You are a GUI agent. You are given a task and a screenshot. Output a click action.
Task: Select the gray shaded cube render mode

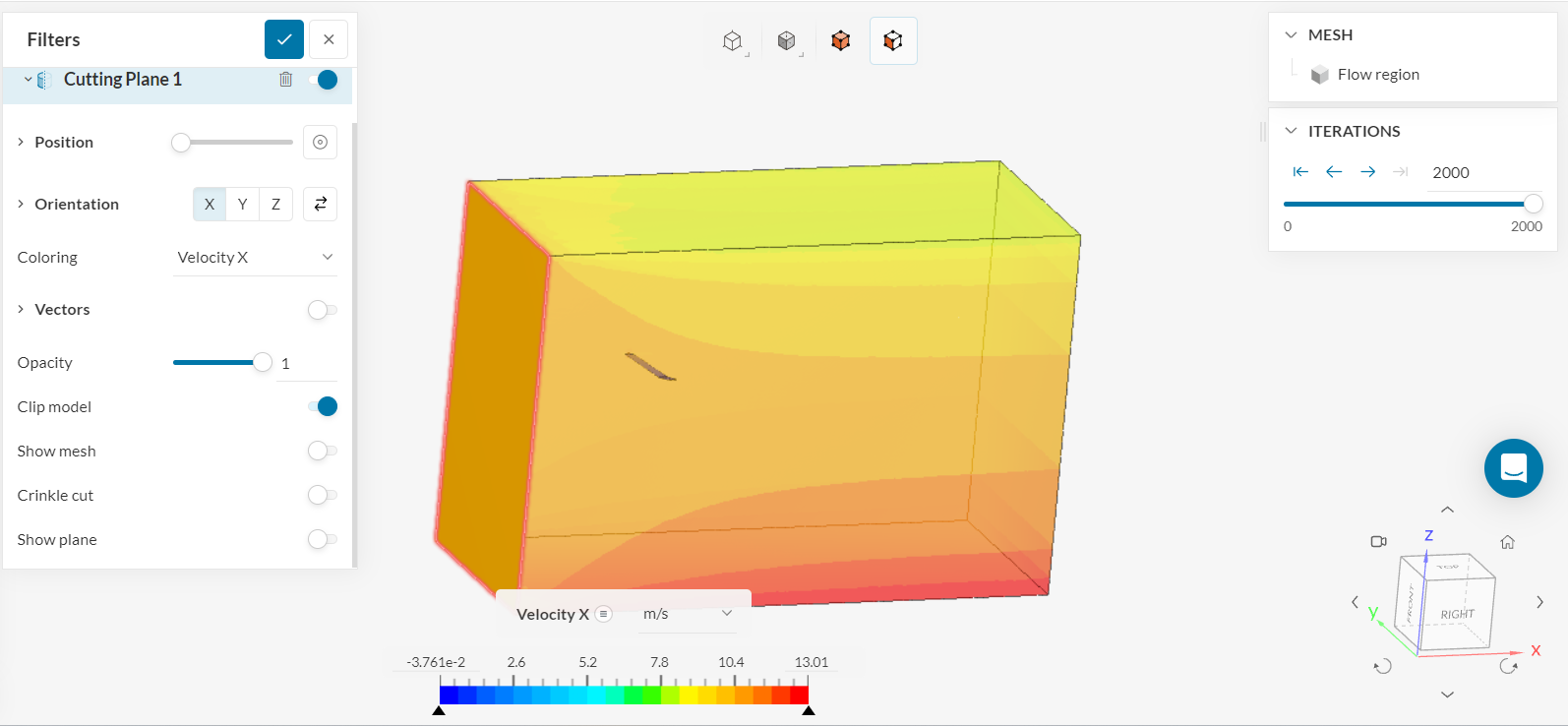[787, 40]
